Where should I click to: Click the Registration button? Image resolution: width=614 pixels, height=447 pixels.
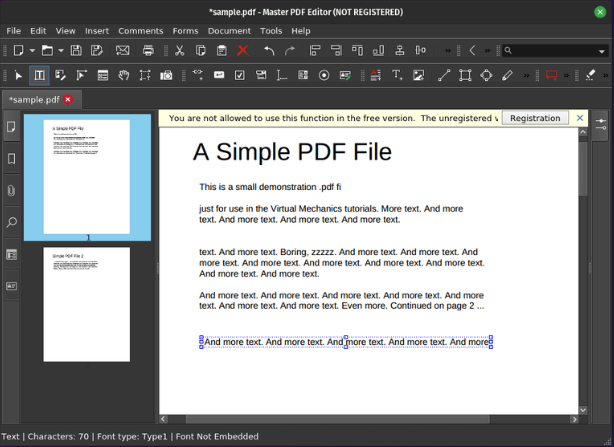pyautogui.click(x=535, y=118)
